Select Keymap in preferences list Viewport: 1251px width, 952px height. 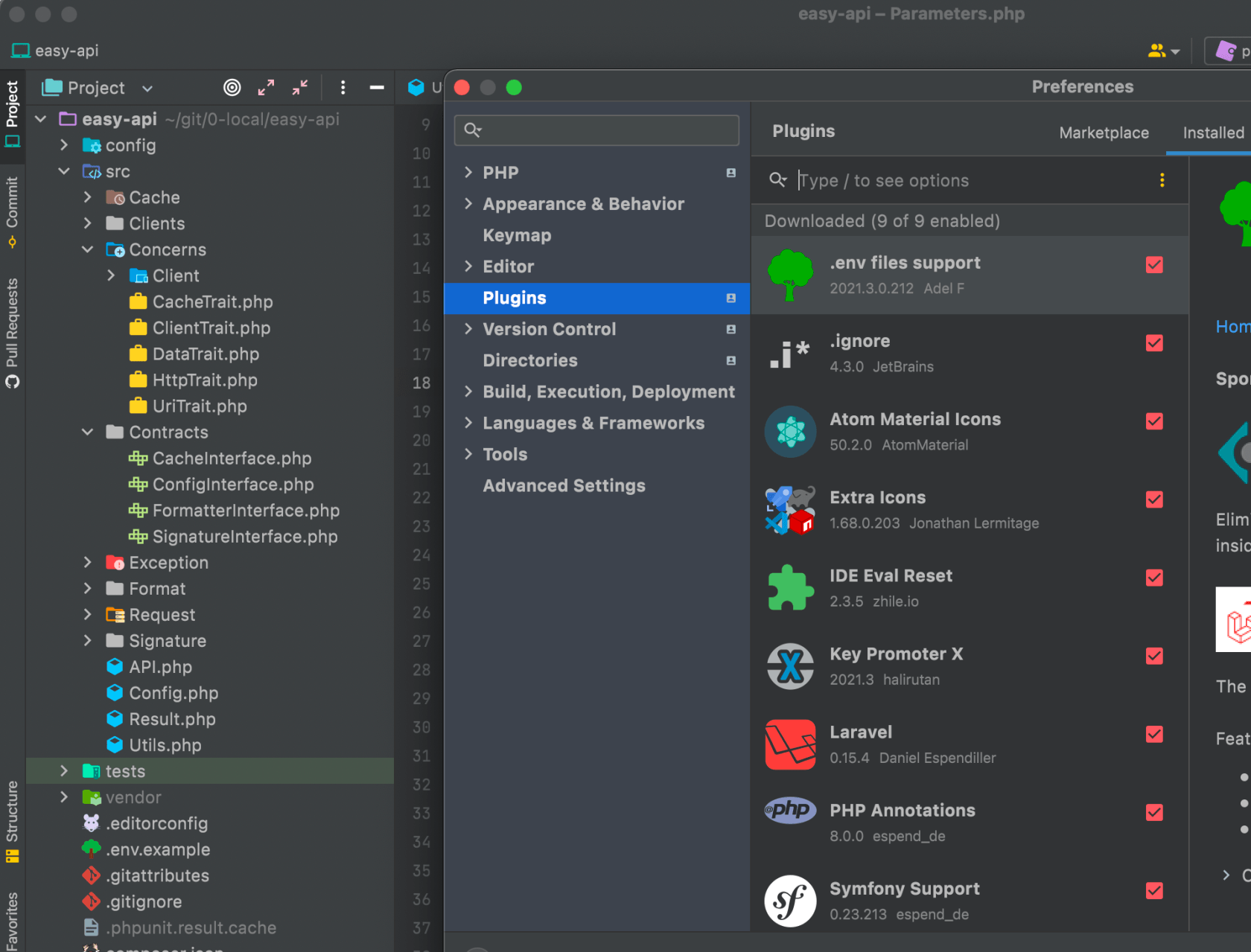[x=517, y=235]
